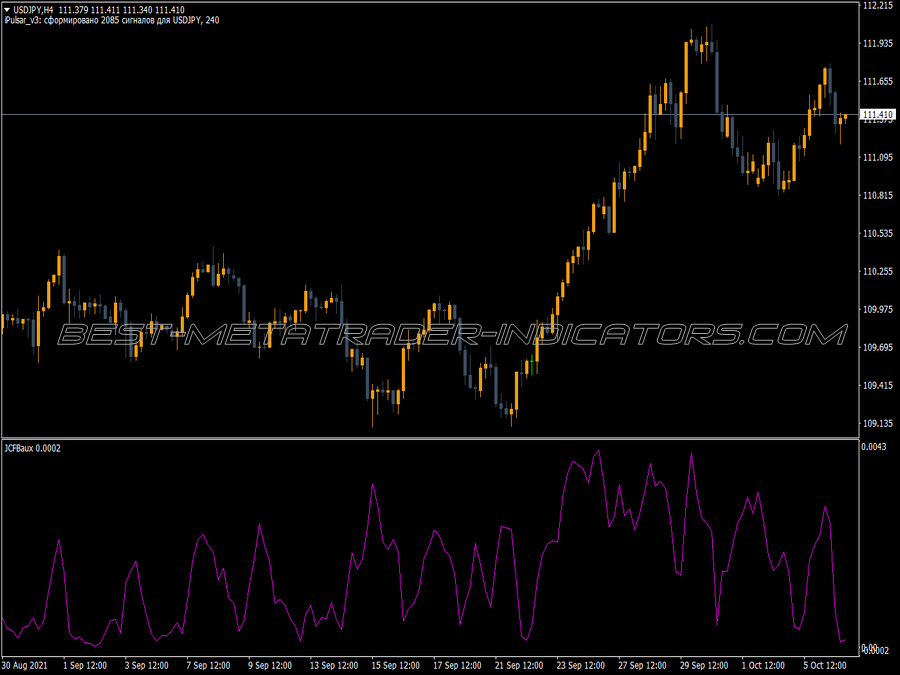This screenshot has height=675, width=900.
Task: Click the 109.415 price axis label
Action: (878, 385)
